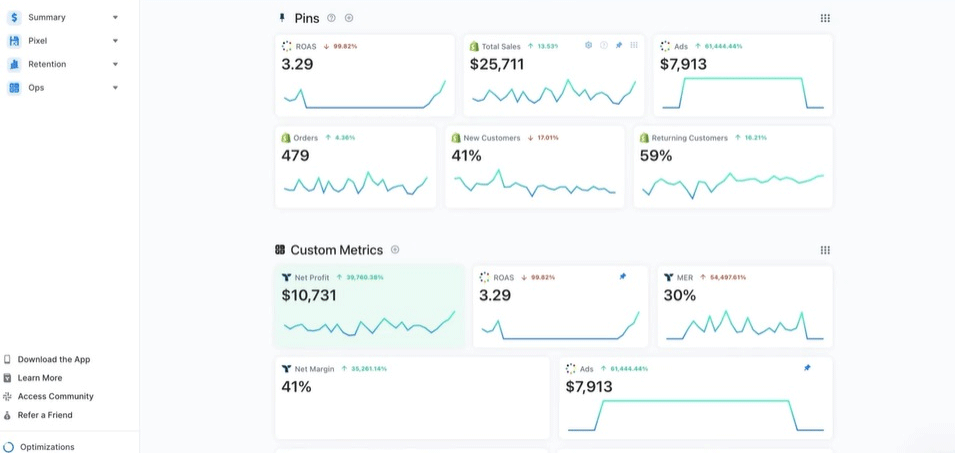Open the Pins section grid layout icon
Image resolution: width=955 pixels, height=453 pixels.
(825, 18)
